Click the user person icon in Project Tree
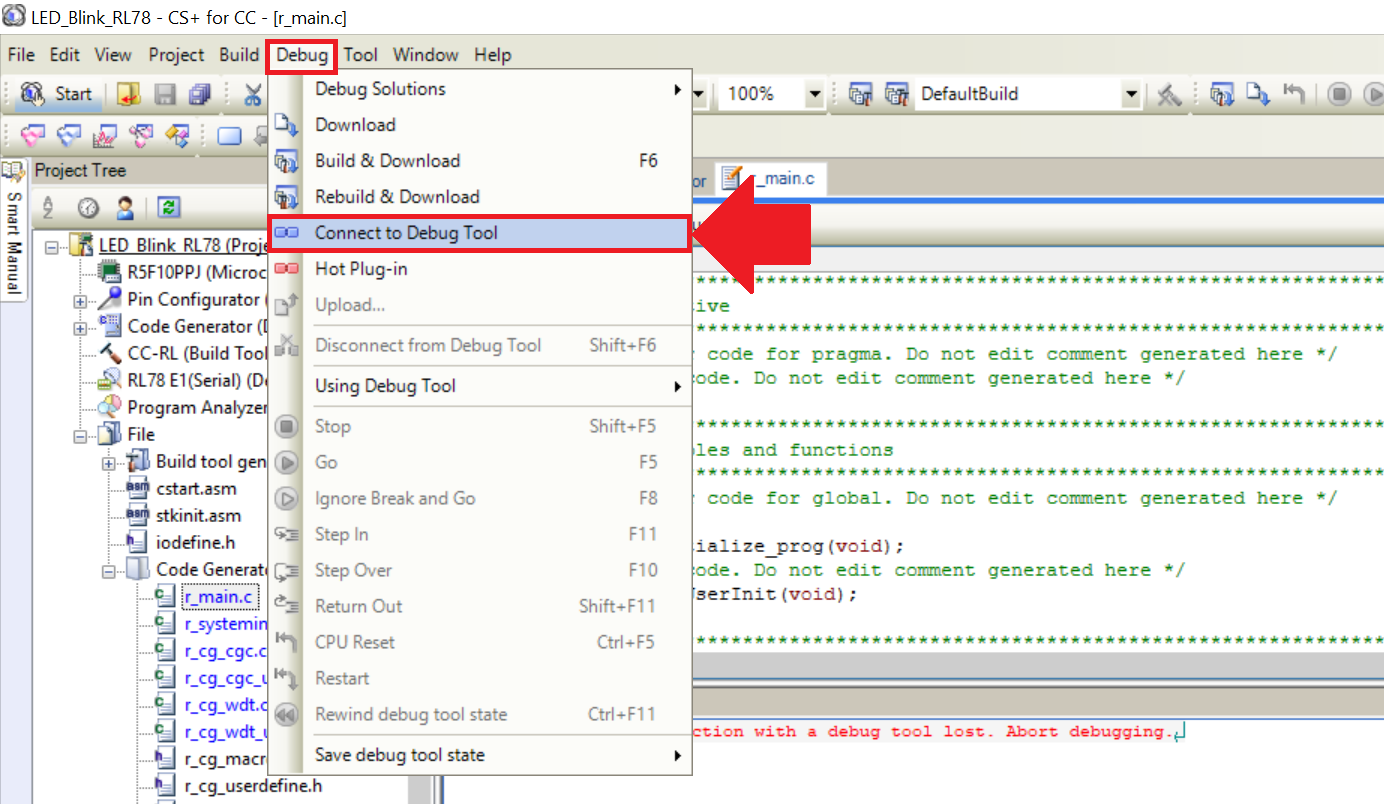Screen dimensions: 1384x804 coord(125,207)
